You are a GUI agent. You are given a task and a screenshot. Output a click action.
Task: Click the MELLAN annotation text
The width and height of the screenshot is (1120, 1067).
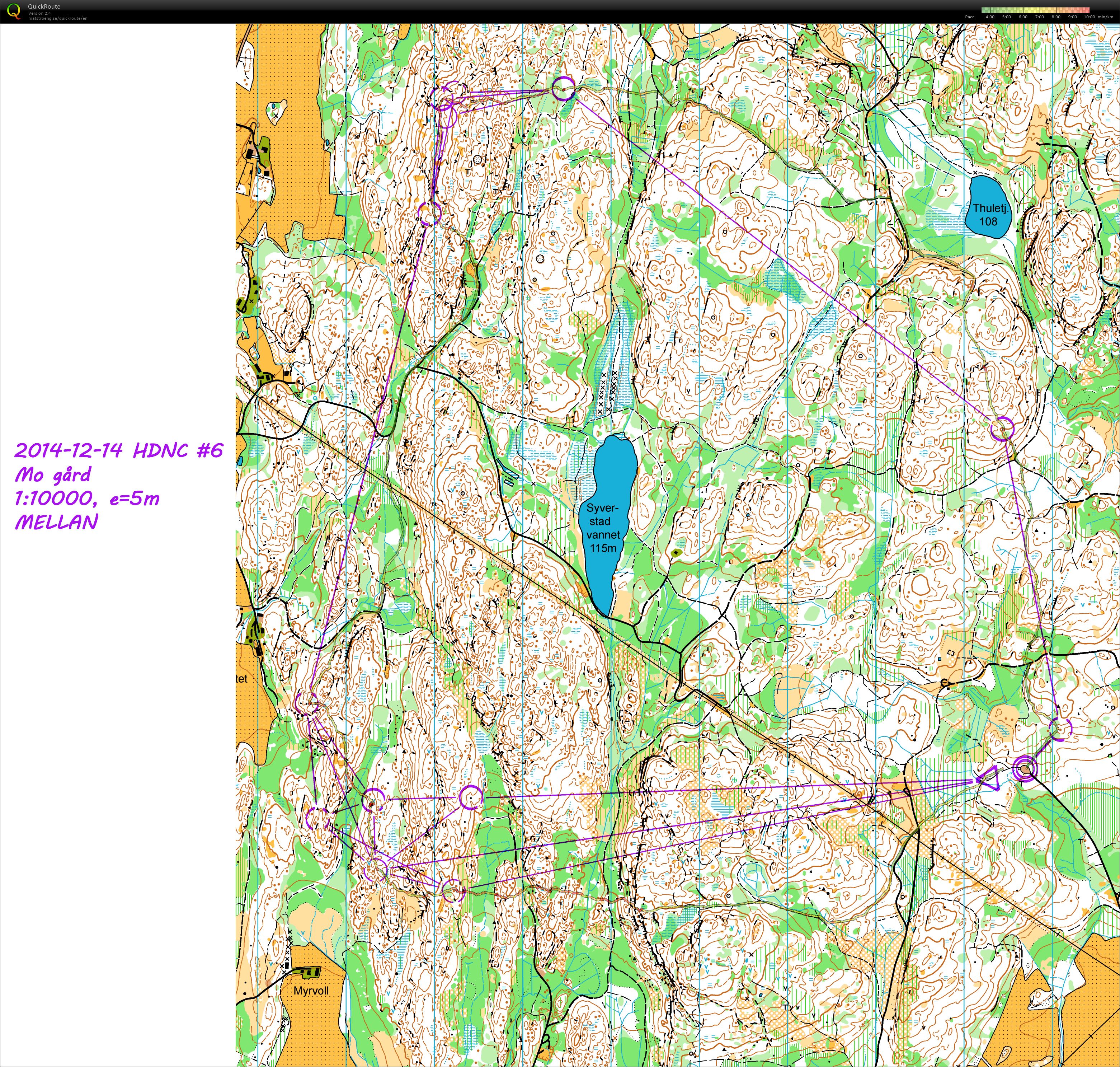56,522
